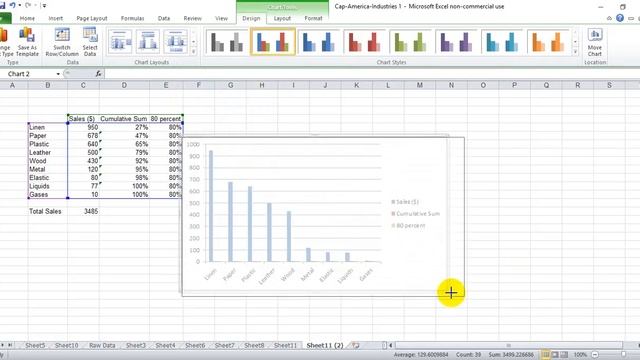
Task: Select column H header
Action: [262, 85]
